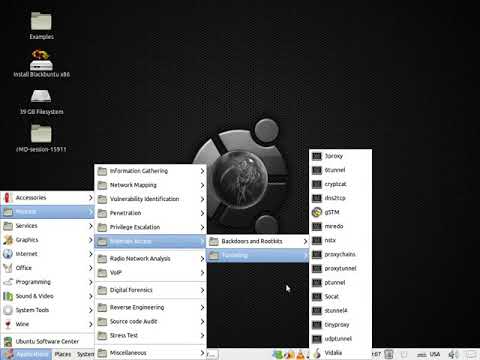Open the System panel menu
This screenshot has width=480, height=360.
(x=85, y=354)
